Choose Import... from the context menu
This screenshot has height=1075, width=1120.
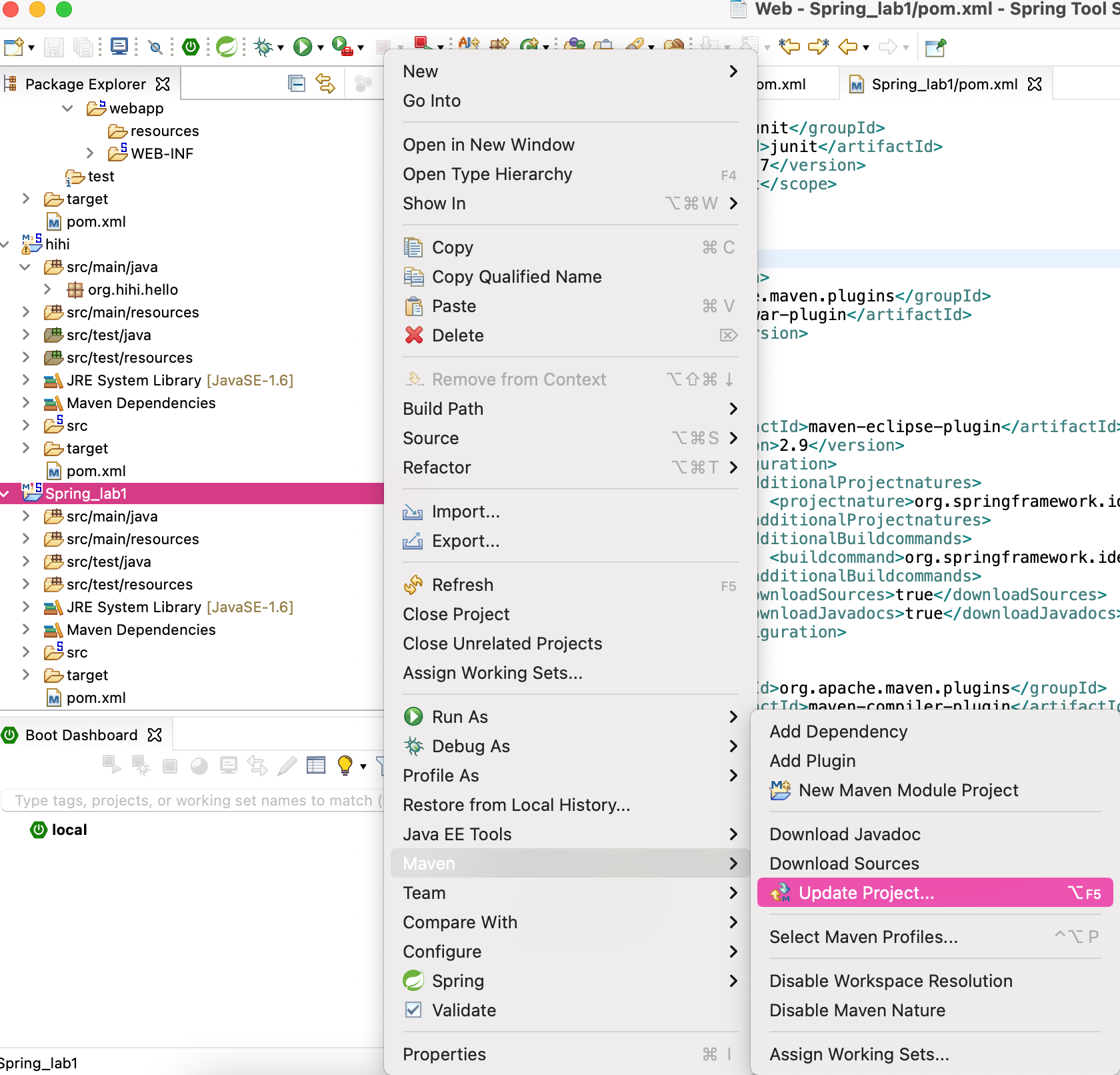pos(570,511)
